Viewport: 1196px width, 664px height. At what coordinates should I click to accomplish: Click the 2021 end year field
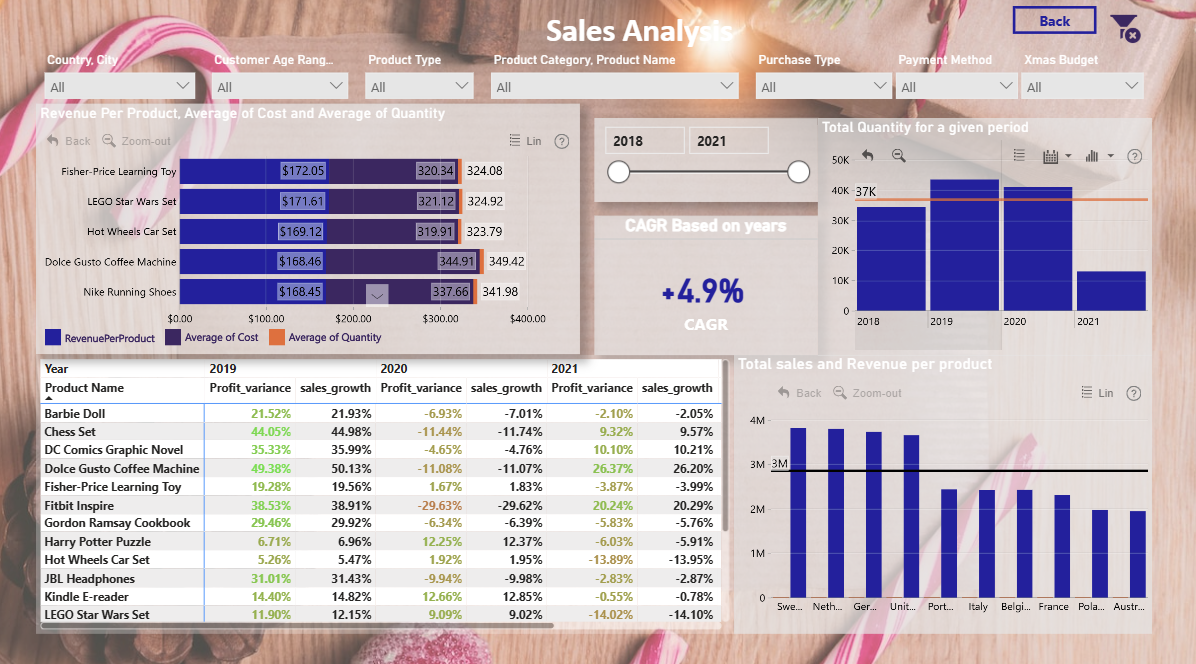point(729,141)
